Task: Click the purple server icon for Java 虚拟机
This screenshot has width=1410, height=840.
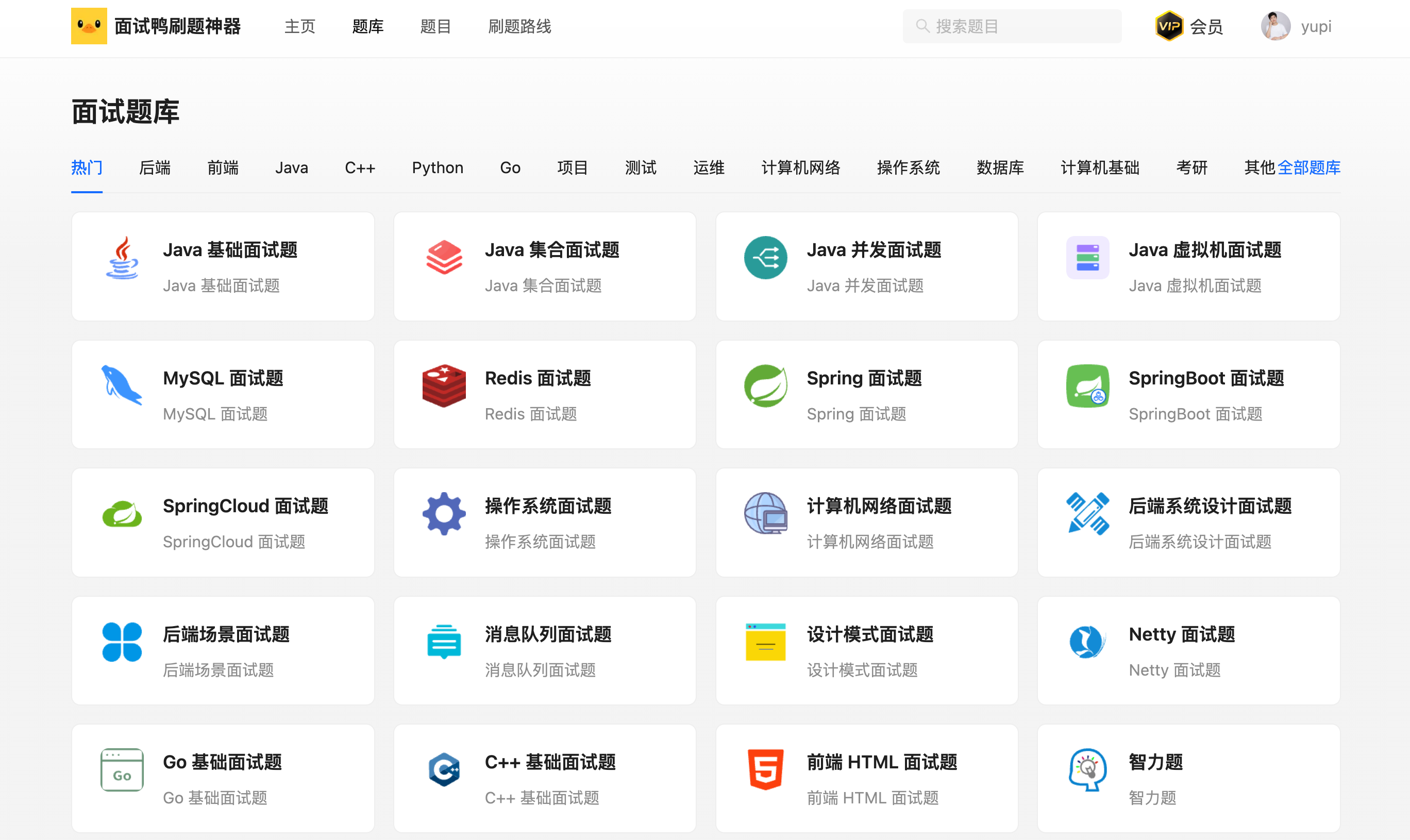Action: (1087, 258)
